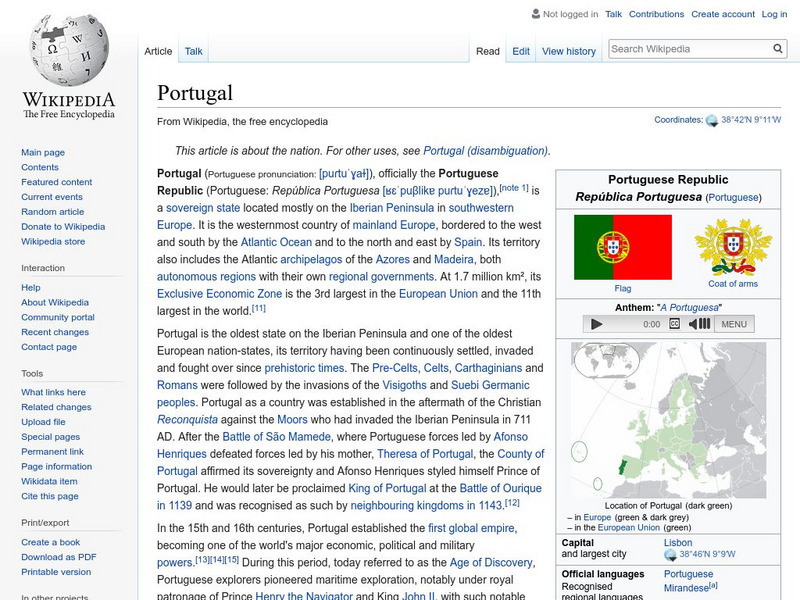The width and height of the screenshot is (800, 600).
Task: Click Donate to Wikipedia
Action: pos(63,227)
